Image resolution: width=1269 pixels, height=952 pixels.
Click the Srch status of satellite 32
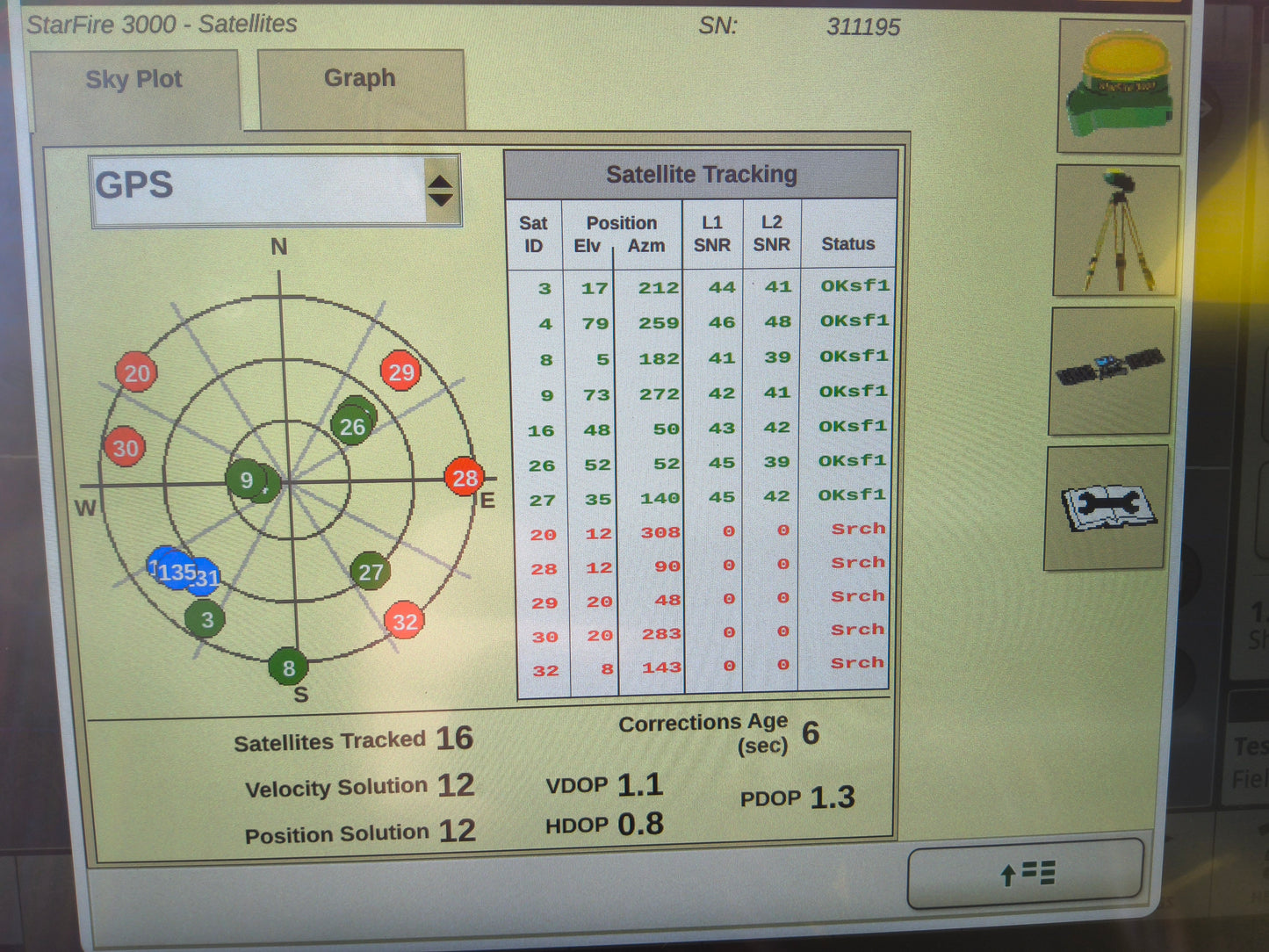856,662
